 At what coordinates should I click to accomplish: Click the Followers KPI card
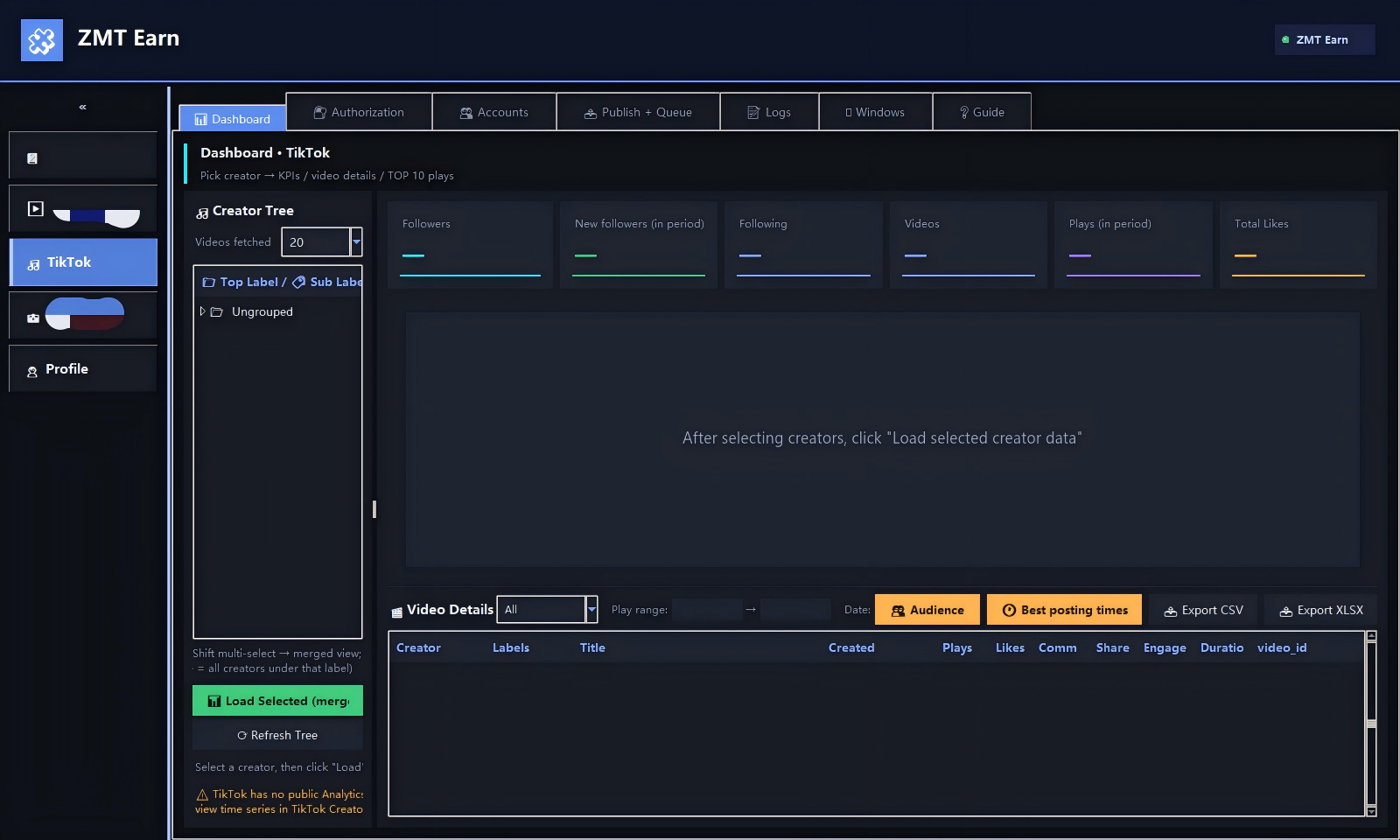pyautogui.click(x=470, y=245)
